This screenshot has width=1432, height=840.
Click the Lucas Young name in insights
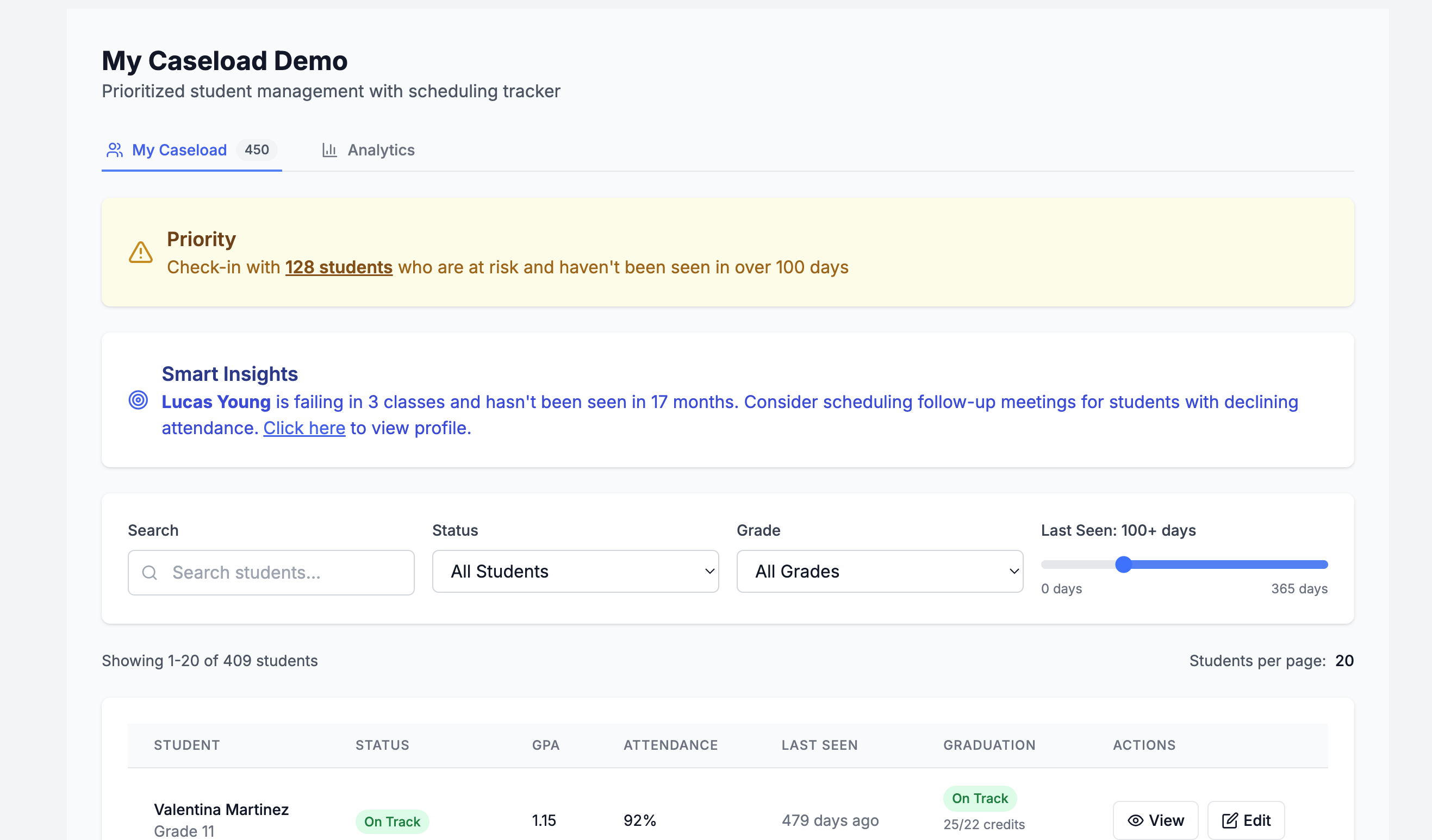click(216, 402)
